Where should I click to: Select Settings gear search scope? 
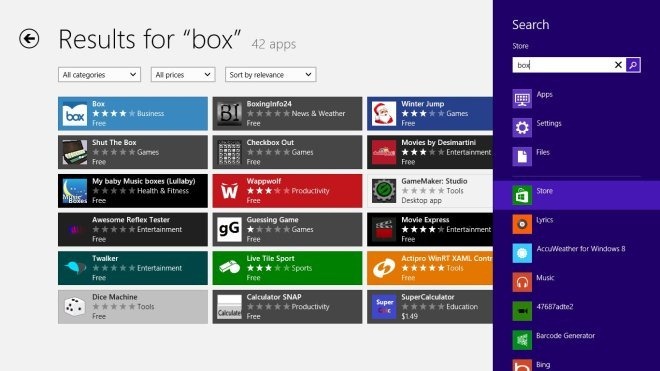[522, 128]
